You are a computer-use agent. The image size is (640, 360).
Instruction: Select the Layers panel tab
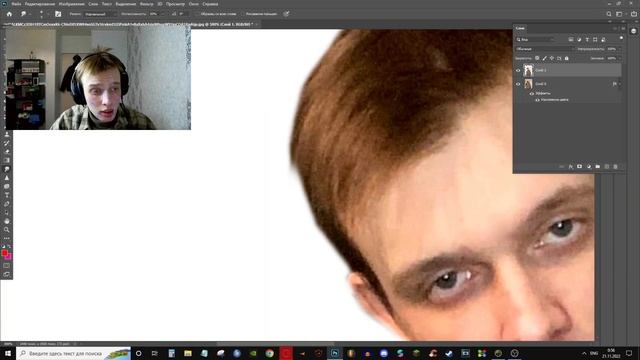pyautogui.click(x=520, y=28)
